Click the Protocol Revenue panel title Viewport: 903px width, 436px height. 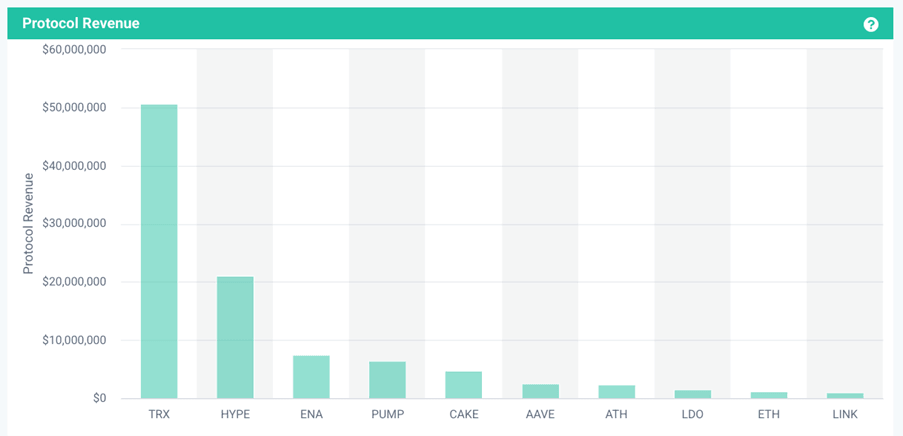tap(81, 23)
